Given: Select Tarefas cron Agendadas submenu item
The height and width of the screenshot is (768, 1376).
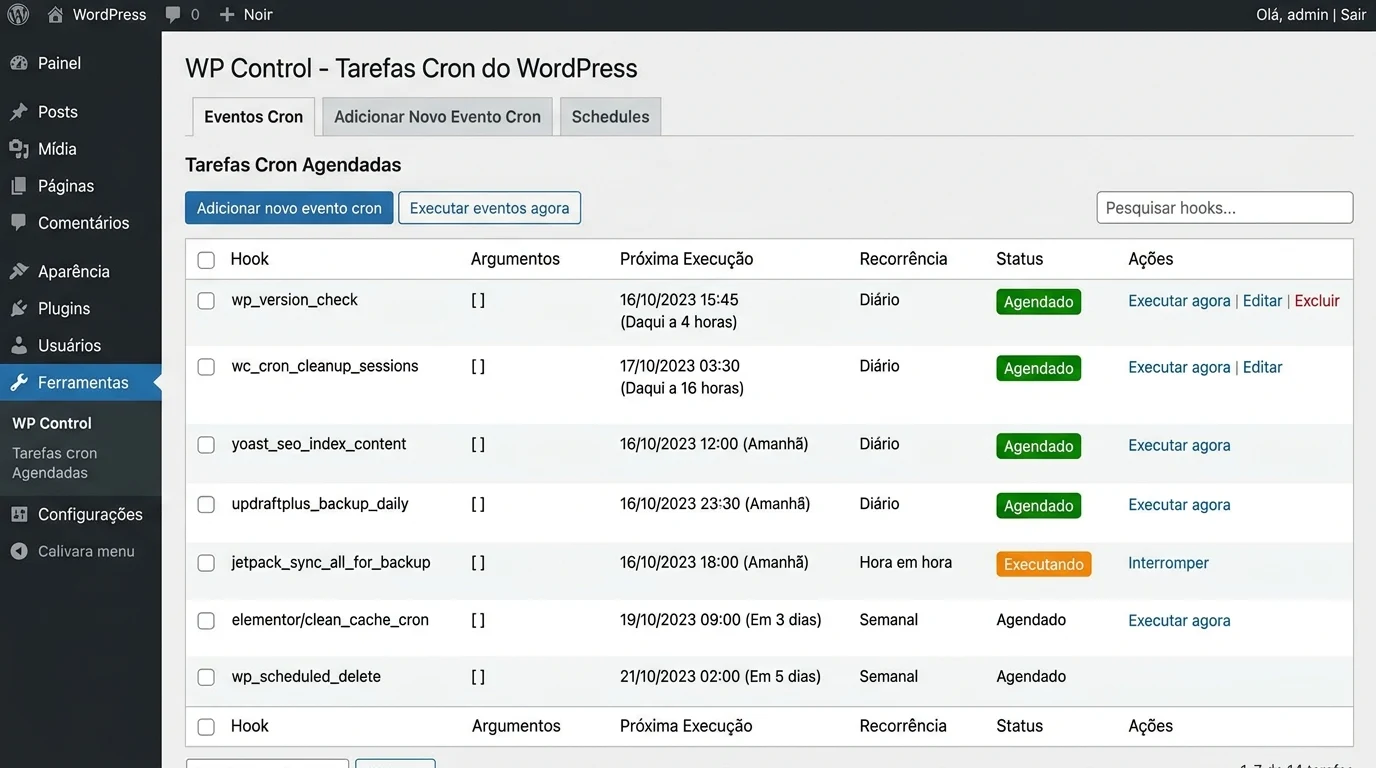Looking at the screenshot, I should point(55,463).
